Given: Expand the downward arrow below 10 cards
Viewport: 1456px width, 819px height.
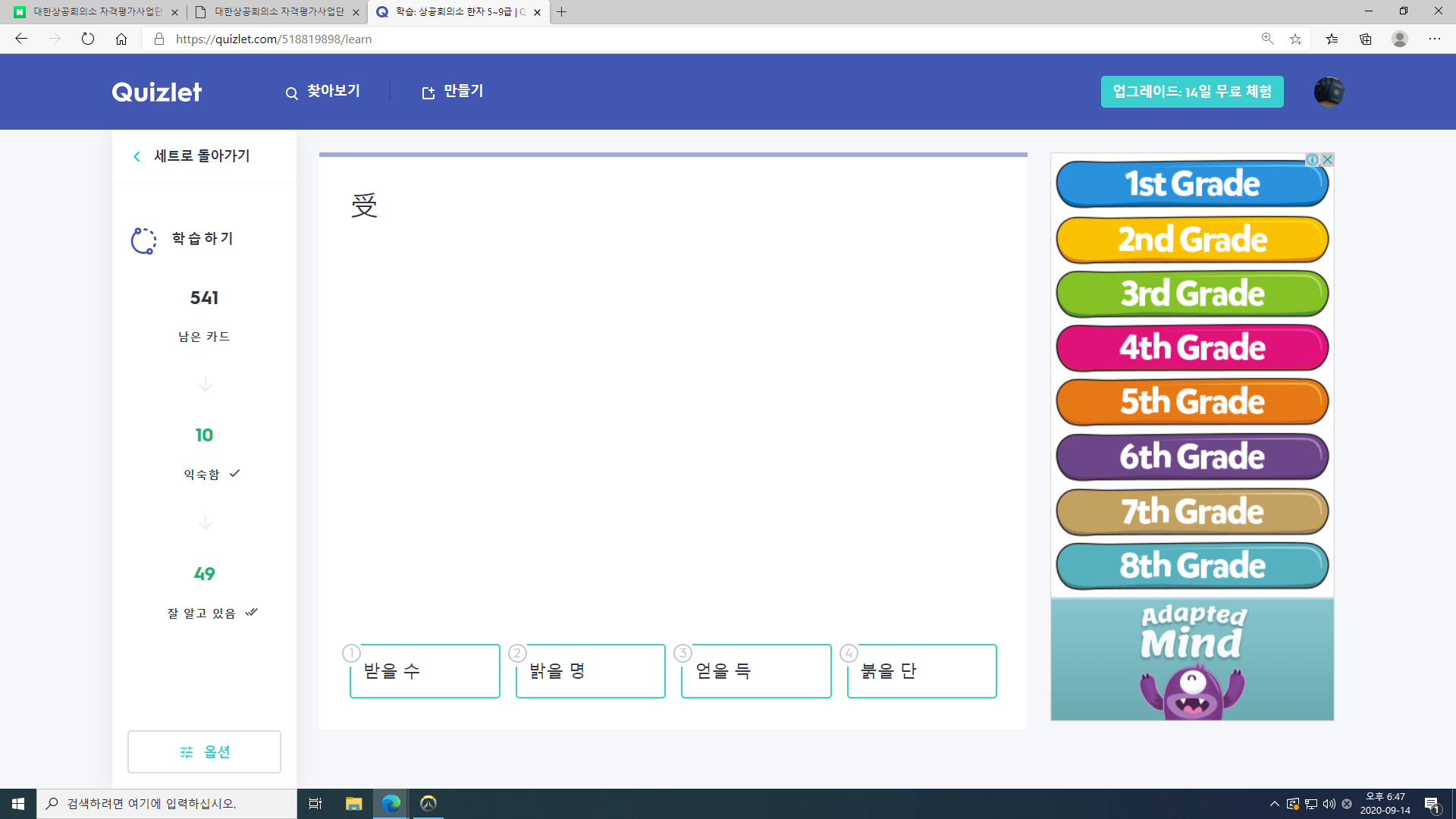Looking at the screenshot, I should pyautogui.click(x=204, y=522).
